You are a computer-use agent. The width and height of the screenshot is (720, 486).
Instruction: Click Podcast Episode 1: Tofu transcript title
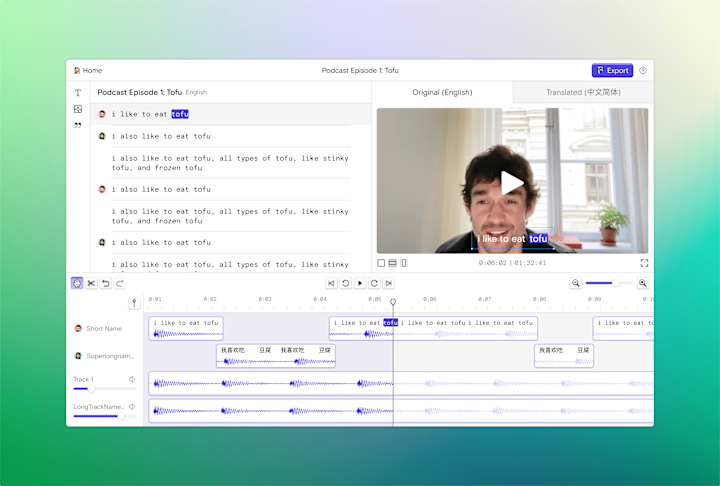(x=140, y=92)
